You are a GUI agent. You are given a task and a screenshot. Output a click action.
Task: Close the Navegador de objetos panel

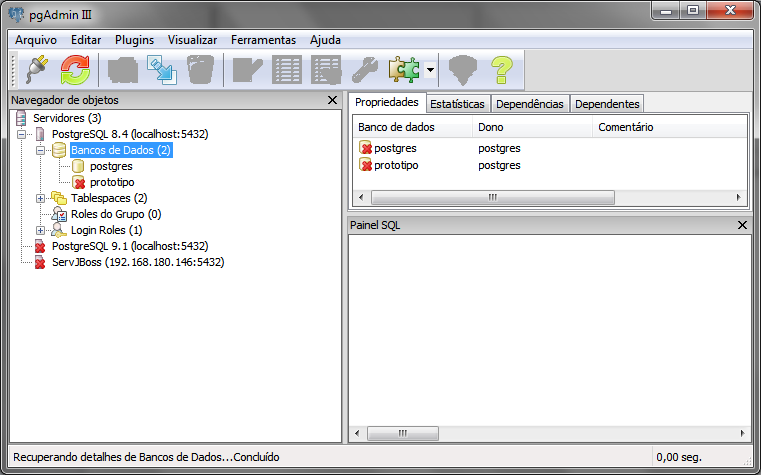tap(332, 100)
